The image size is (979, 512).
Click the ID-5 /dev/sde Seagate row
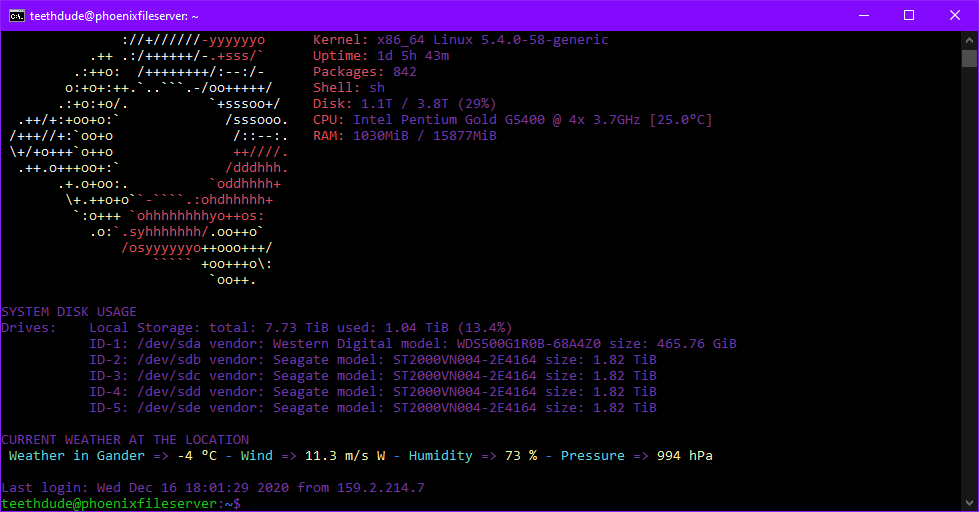pyautogui.click(x=373, y=408)
